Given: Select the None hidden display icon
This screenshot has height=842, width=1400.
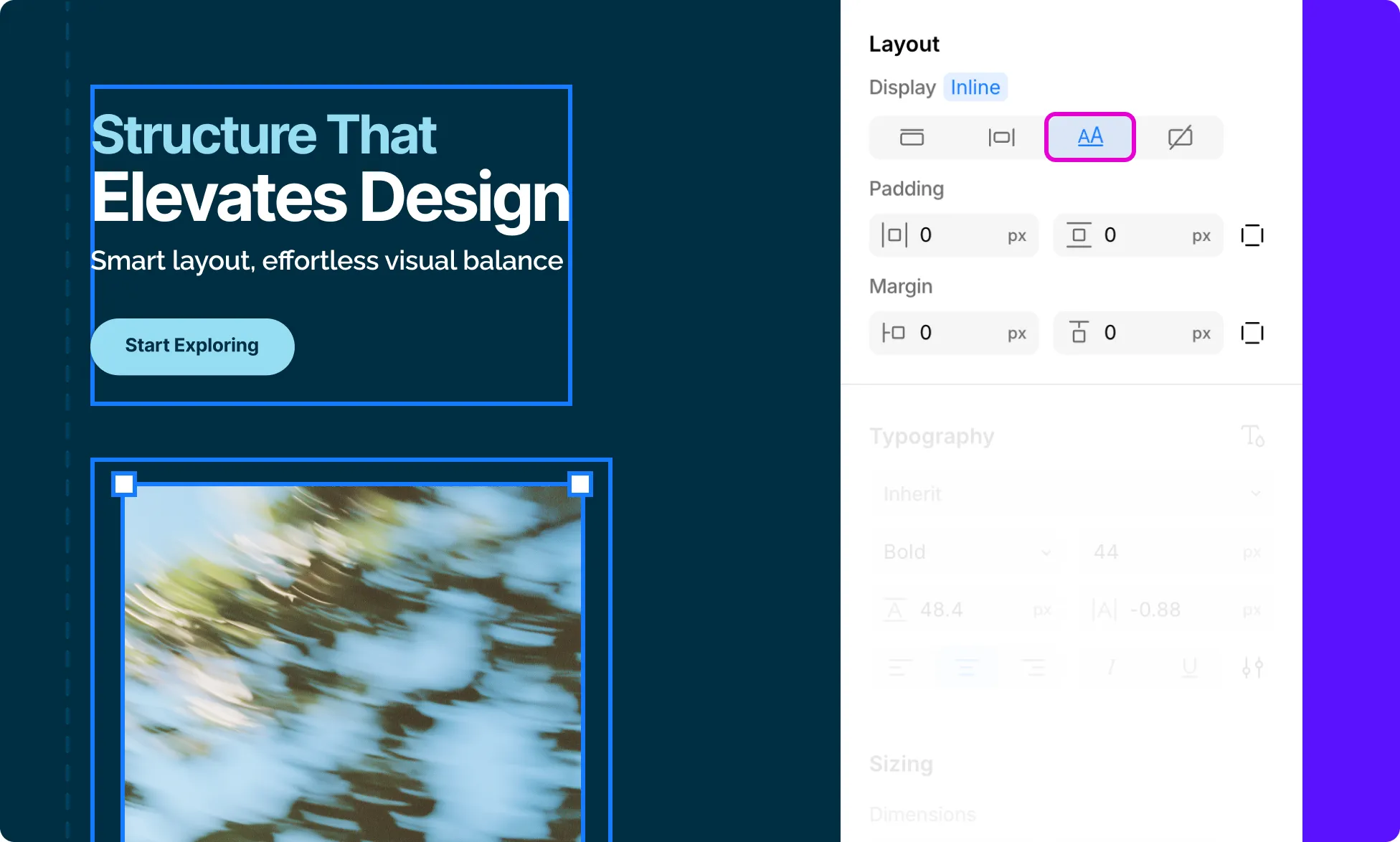Looking at the screenshot, I should (1180, 137).
